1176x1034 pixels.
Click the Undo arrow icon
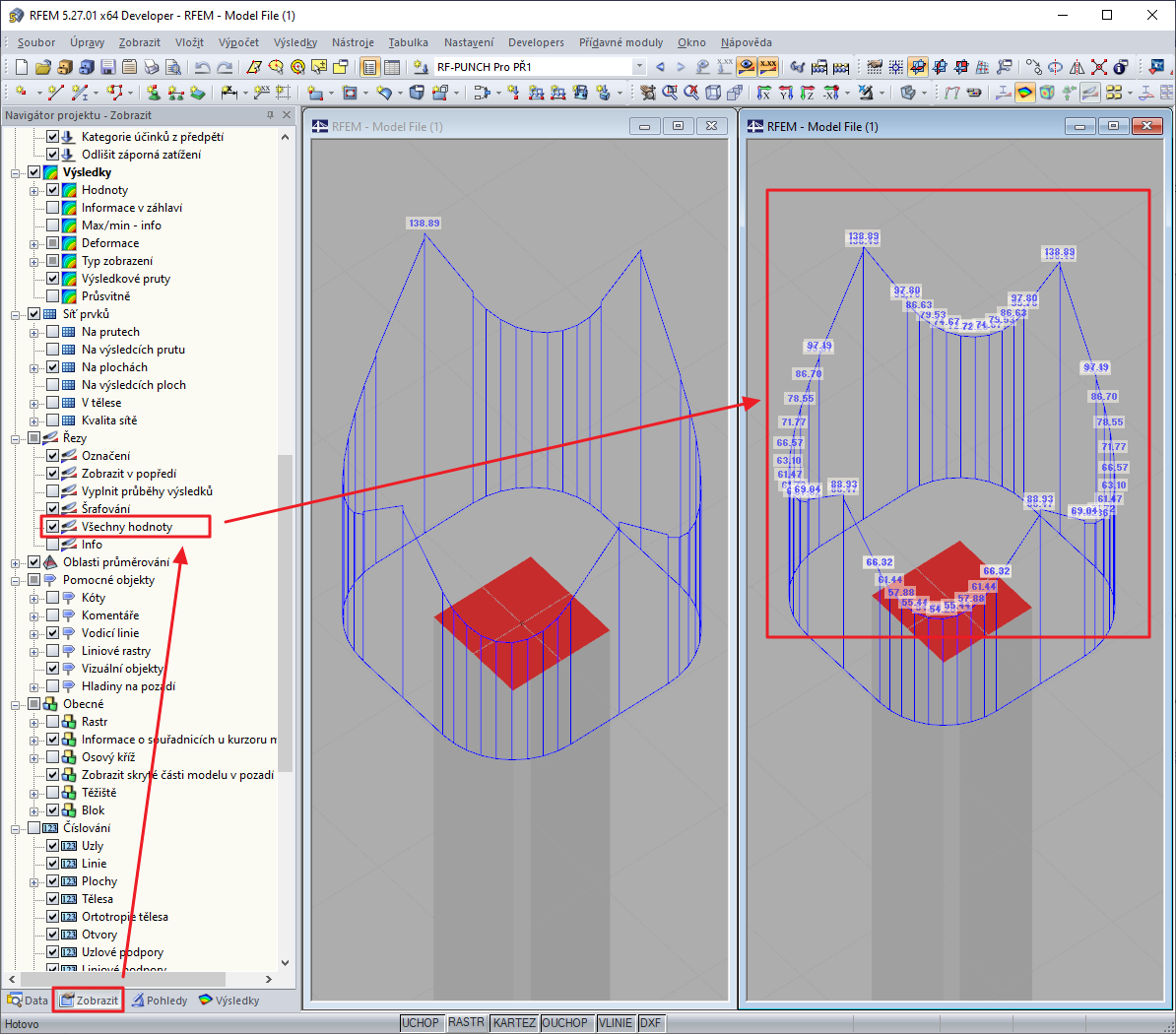click(x=203, y=68)
